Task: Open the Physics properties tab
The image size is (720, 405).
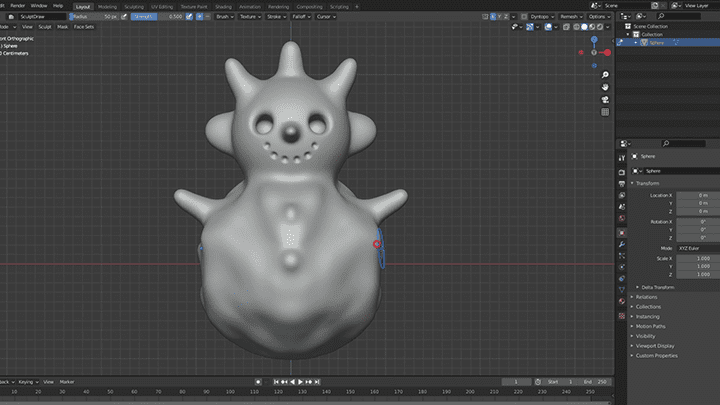Action: pyautogui.click(x=622, y=267)
